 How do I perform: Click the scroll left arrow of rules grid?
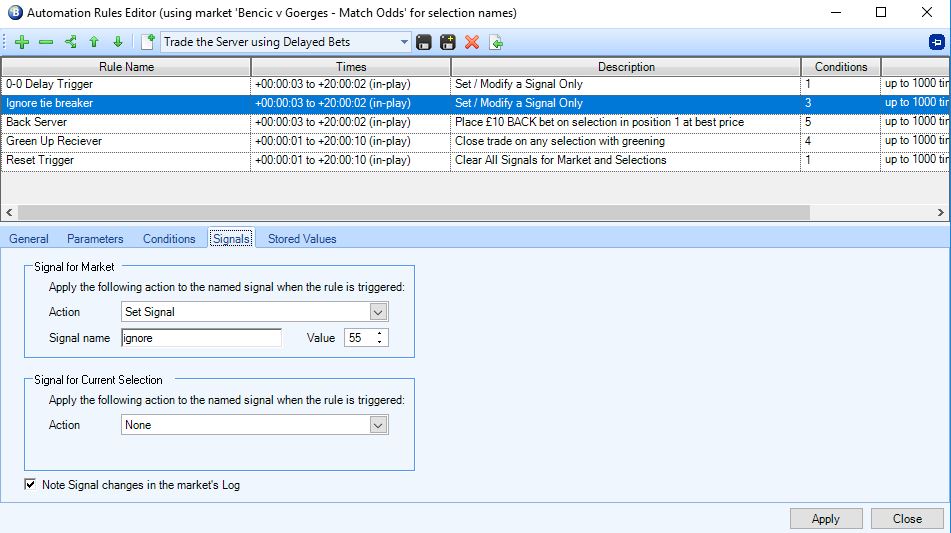tap(9, 212)
